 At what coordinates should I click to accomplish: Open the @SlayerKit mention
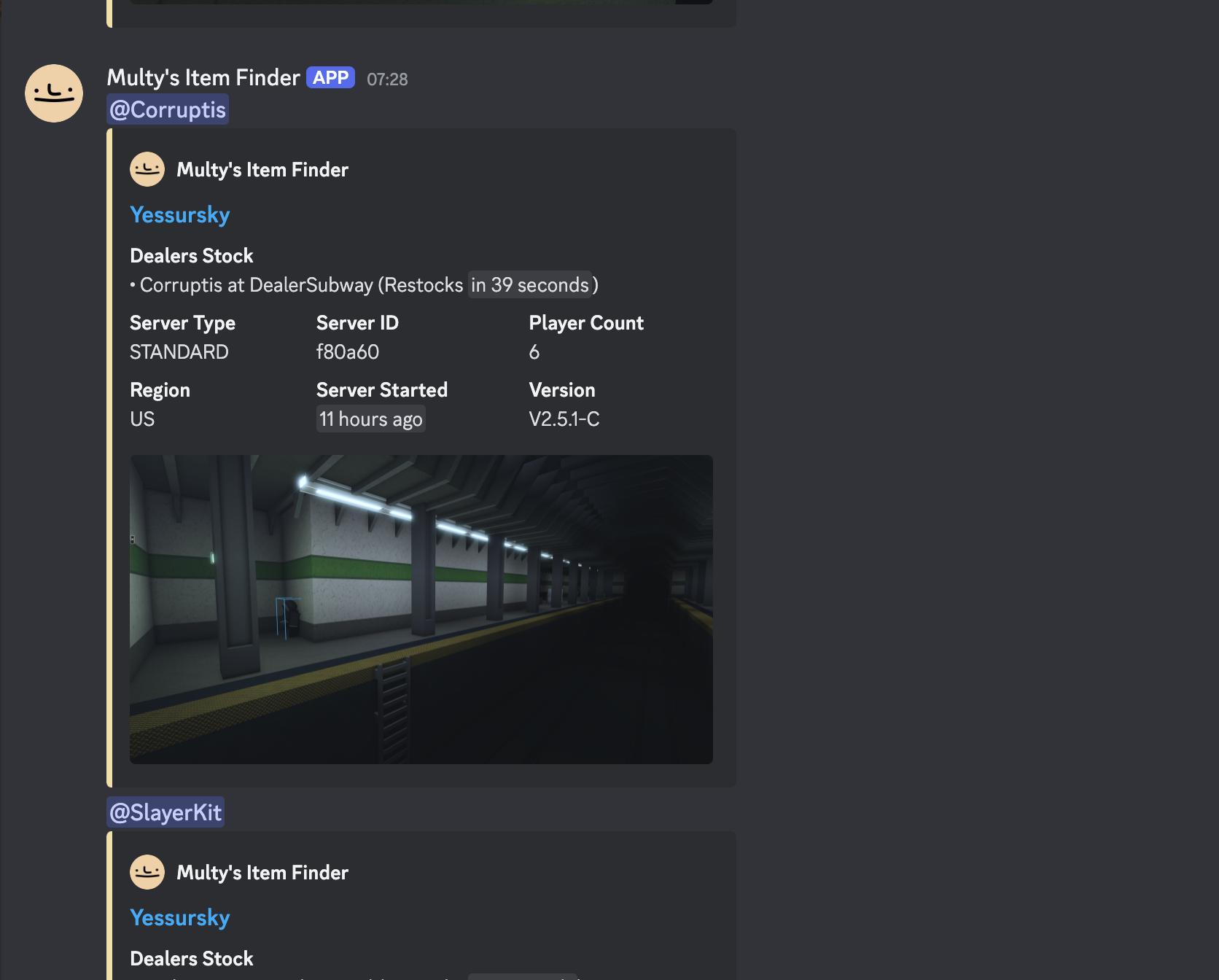pos(165,812)
